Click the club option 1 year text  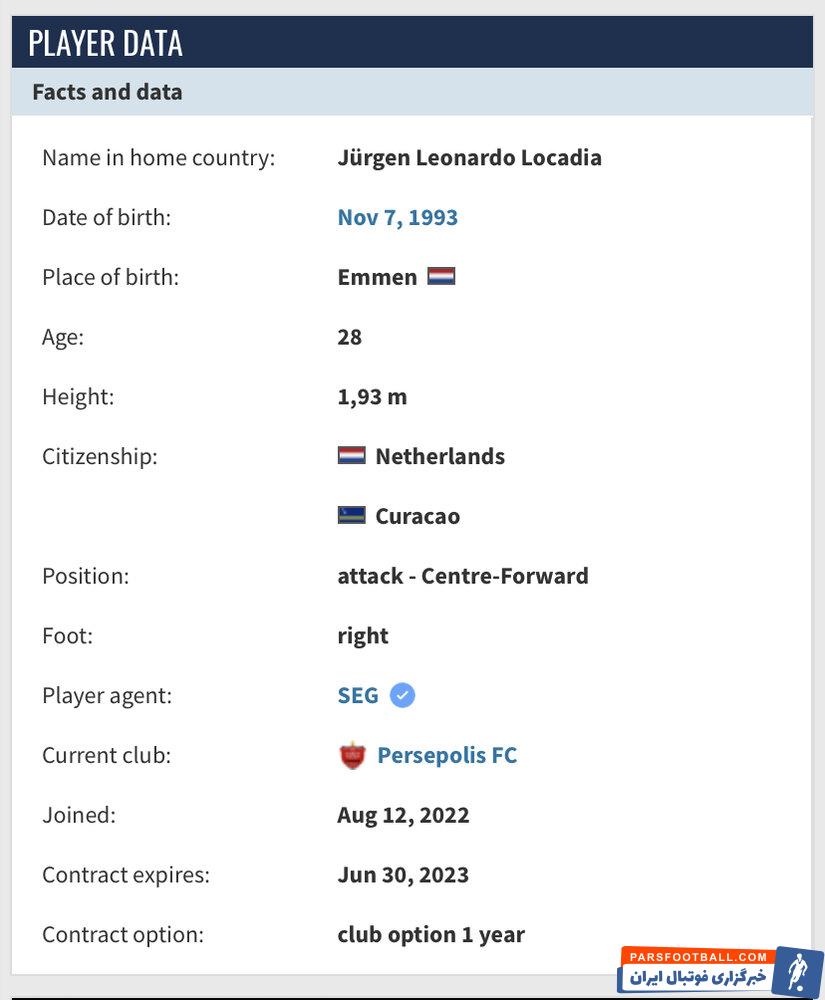tap(431, 935)
